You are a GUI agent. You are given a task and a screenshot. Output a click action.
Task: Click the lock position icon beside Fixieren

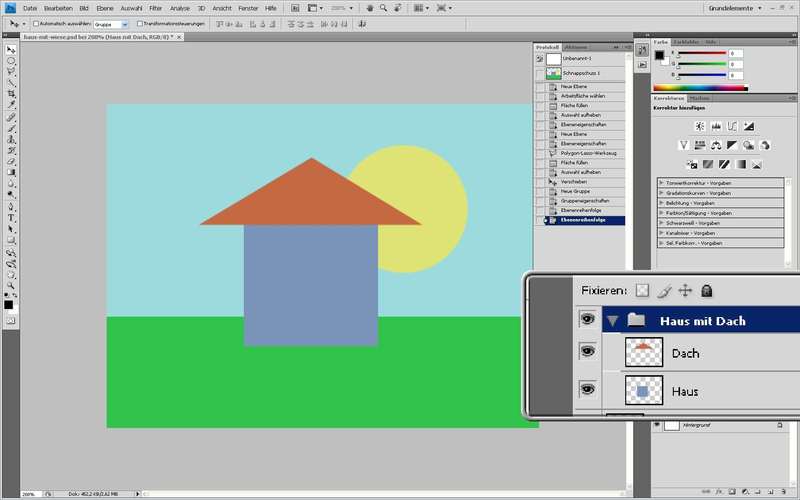pos(685,290)
